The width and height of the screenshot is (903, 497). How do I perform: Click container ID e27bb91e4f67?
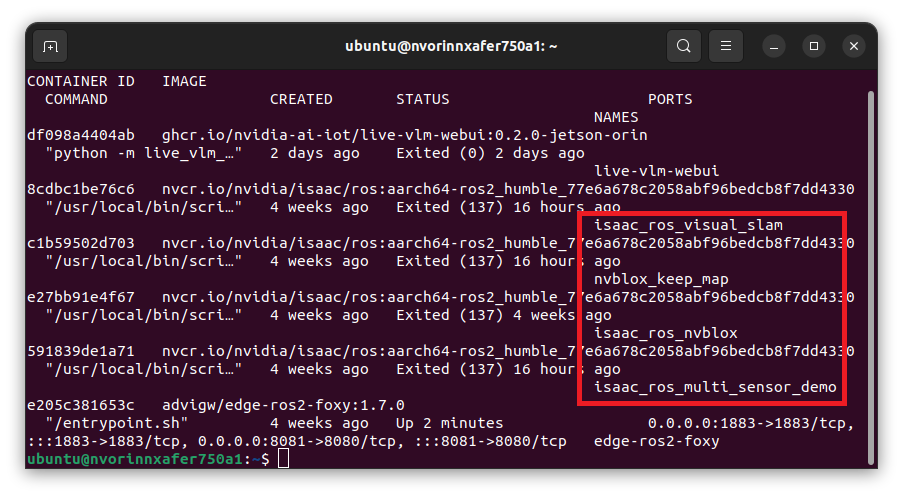80,297
